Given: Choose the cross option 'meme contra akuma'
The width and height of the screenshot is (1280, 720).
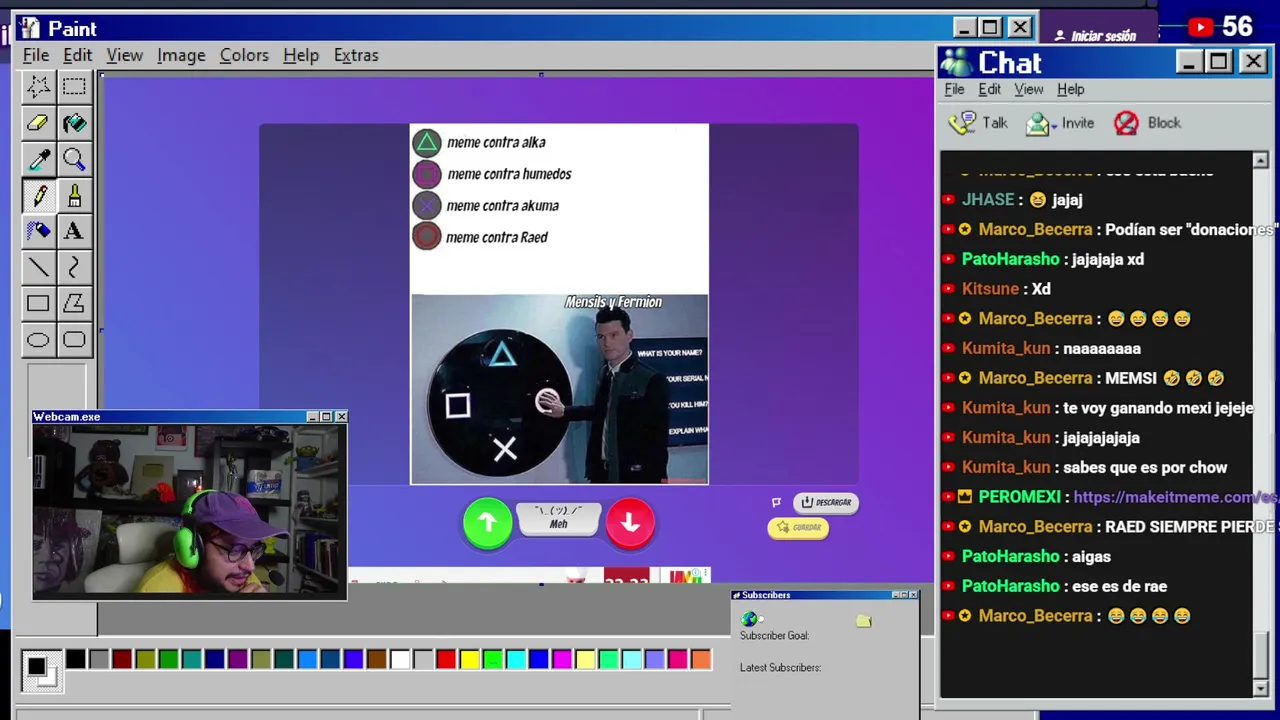Looking at the screenshot, I should 486,206.
